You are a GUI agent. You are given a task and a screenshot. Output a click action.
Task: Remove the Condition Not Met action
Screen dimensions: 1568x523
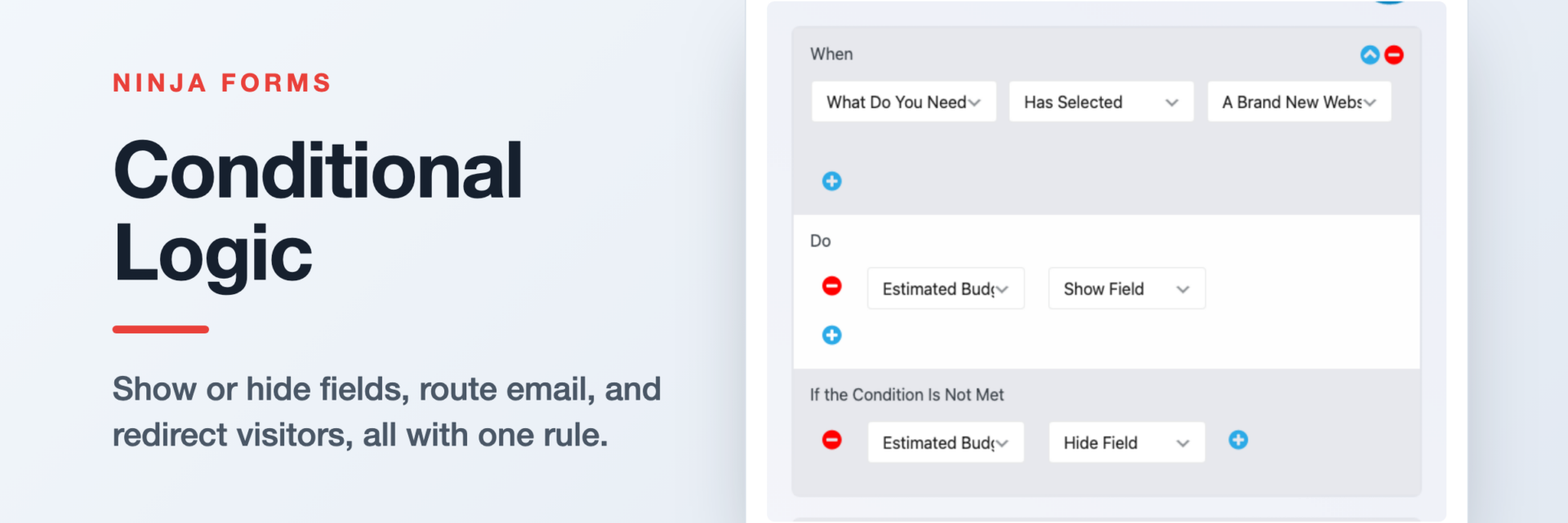click(831, 440)
